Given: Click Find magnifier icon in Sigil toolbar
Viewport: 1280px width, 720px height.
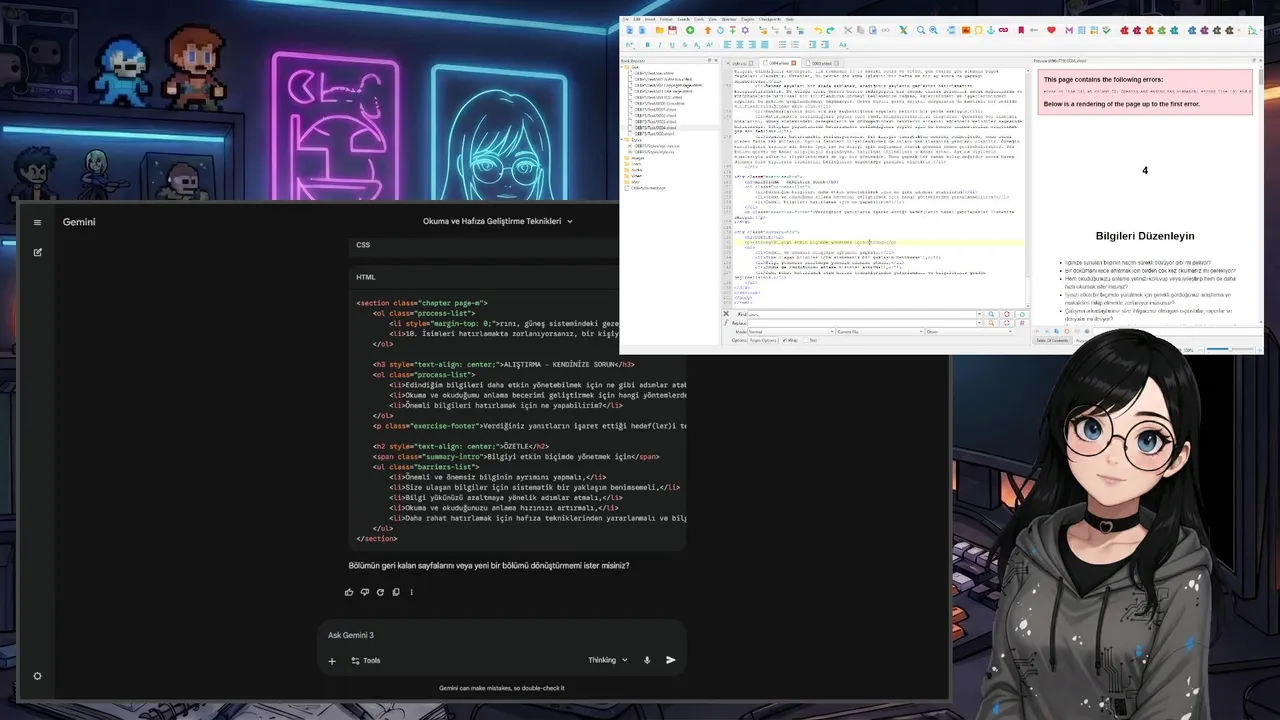Looking at the screenshot, I should [921, 30].
